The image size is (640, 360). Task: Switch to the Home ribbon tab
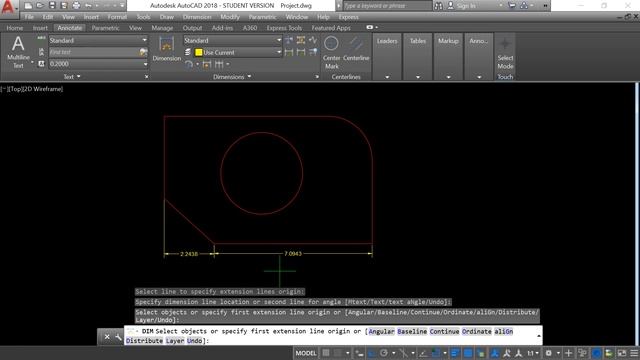15,28
